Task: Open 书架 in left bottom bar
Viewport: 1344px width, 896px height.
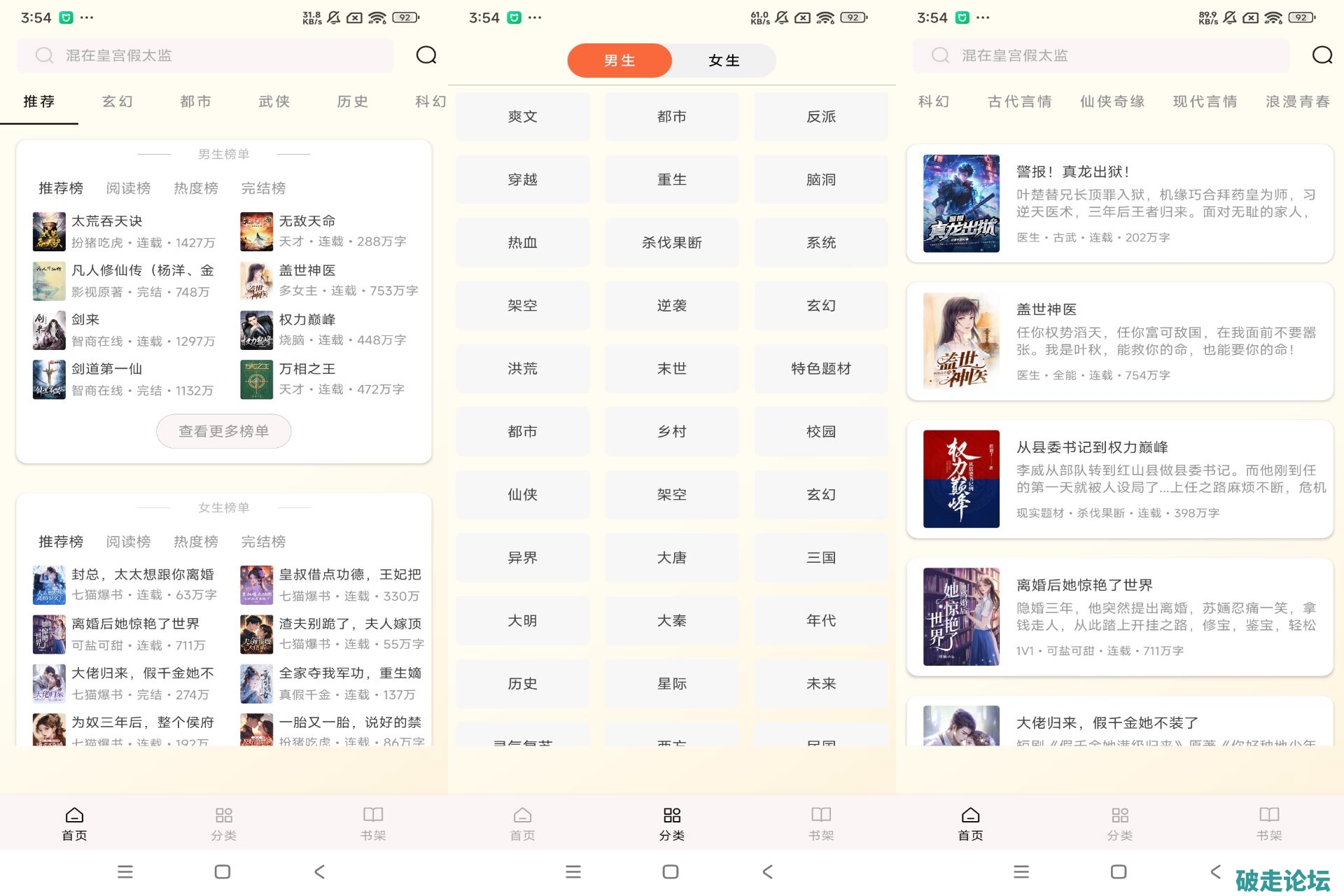Action: 372,823
